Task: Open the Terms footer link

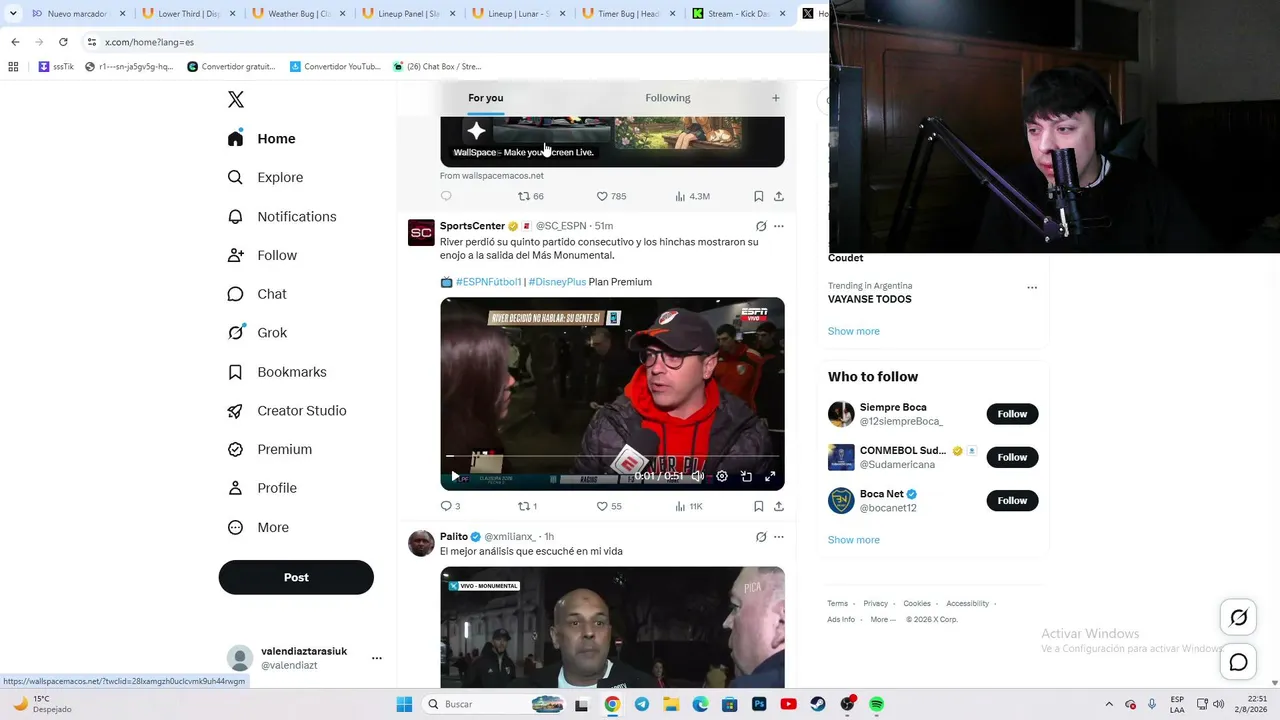Action: point(837,604)
